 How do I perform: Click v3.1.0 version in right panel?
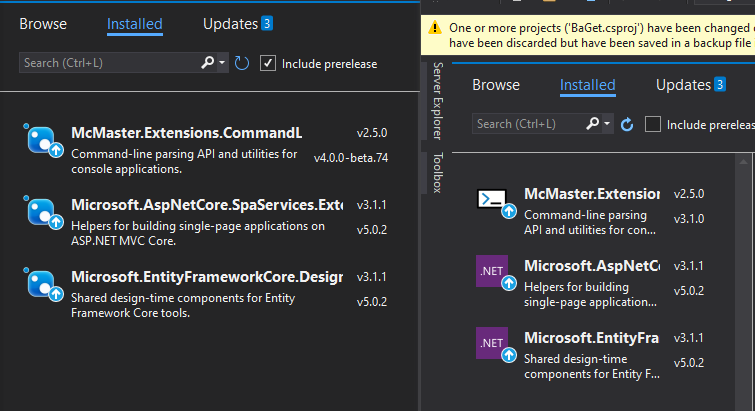[689, 219]
